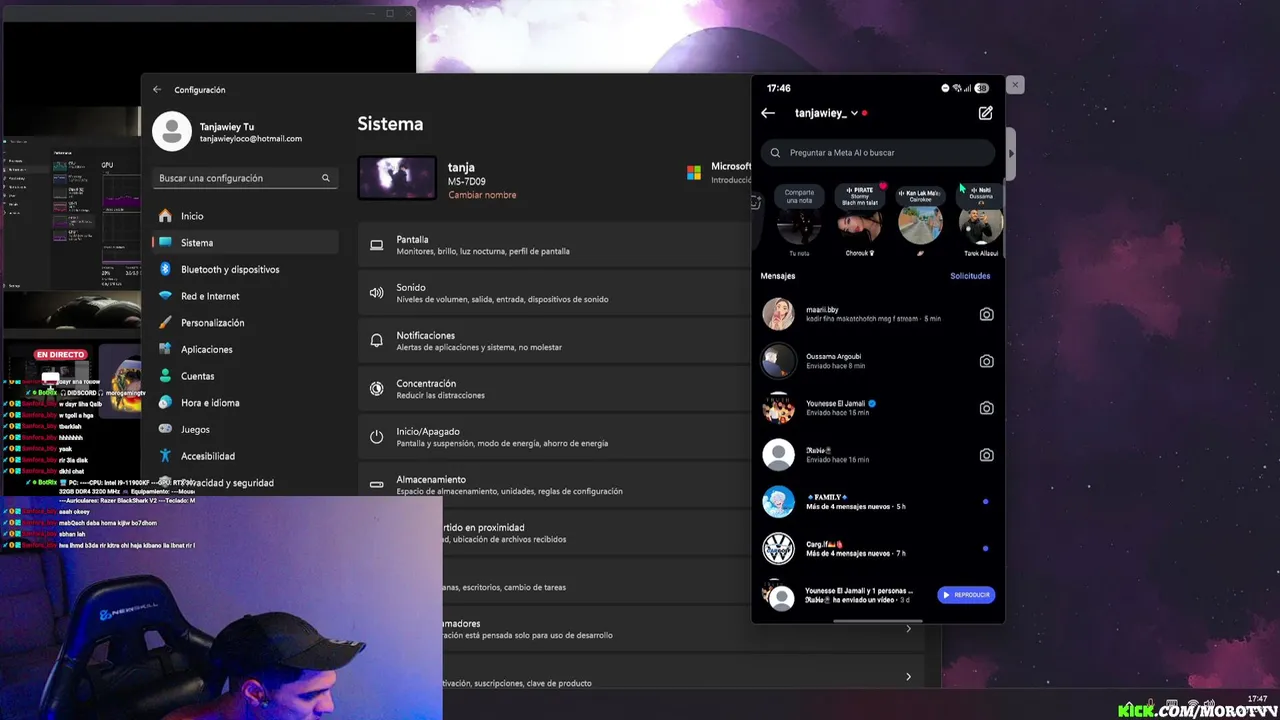Viewport: 1280px width, 720px height.
Task: Click the Preguntar a Meta AI search field
Action: (878, 153)
